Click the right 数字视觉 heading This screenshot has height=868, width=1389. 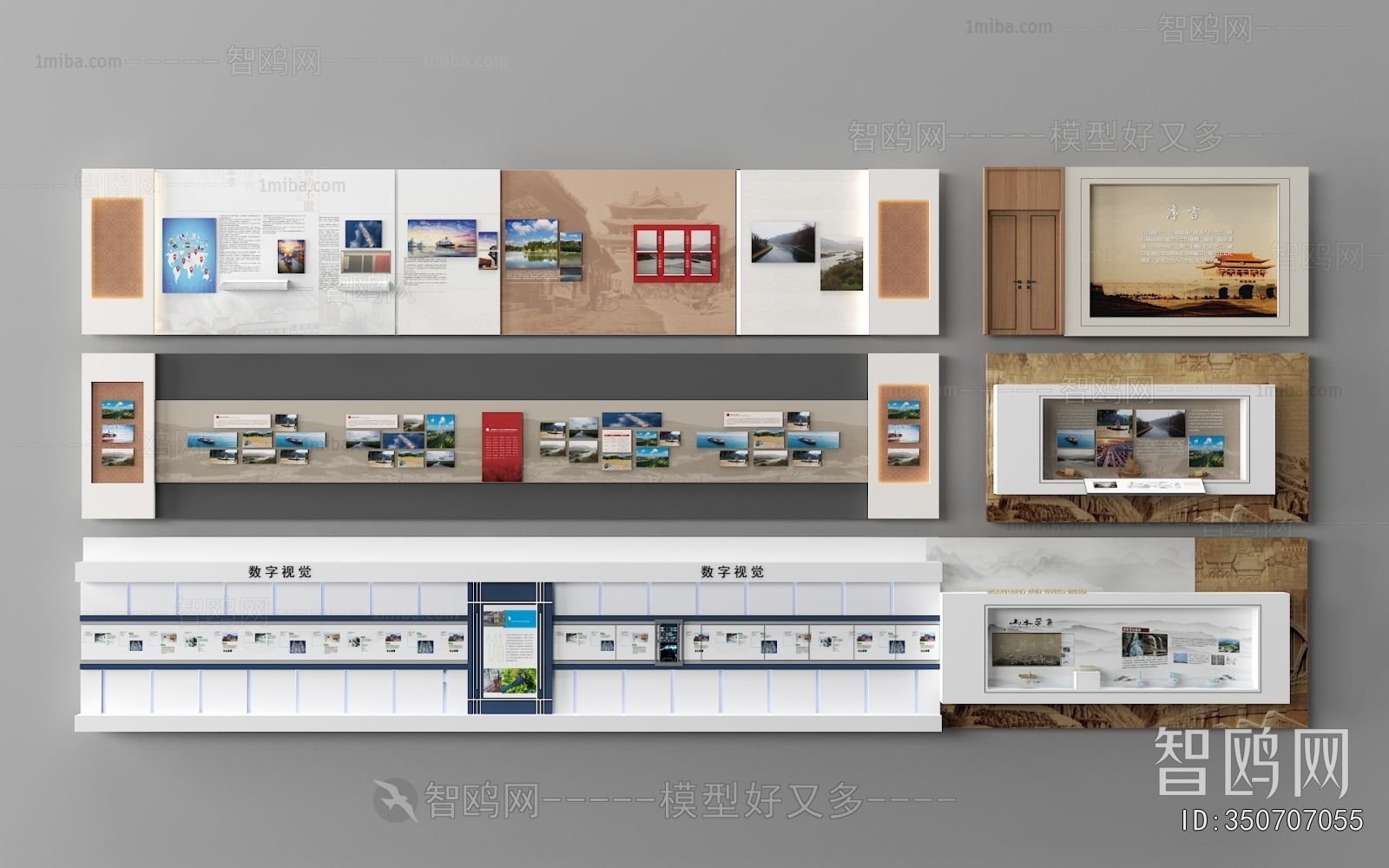click(732, 572)
